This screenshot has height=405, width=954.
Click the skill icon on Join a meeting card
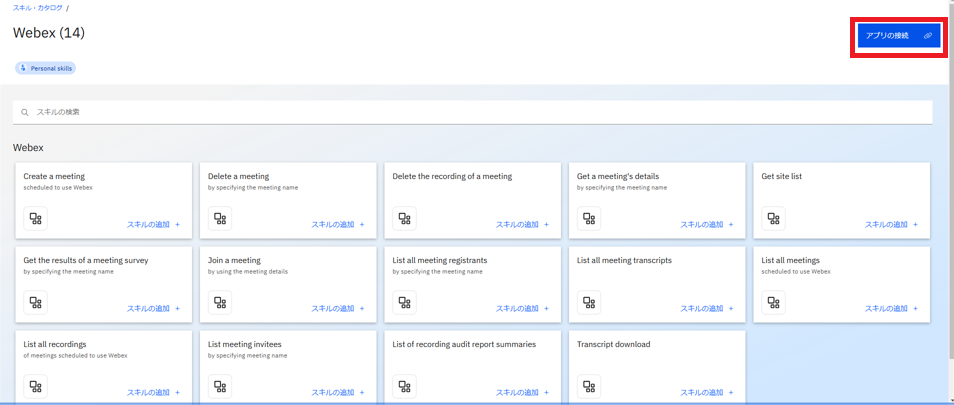pyautogui.click(x=220, y=302)
